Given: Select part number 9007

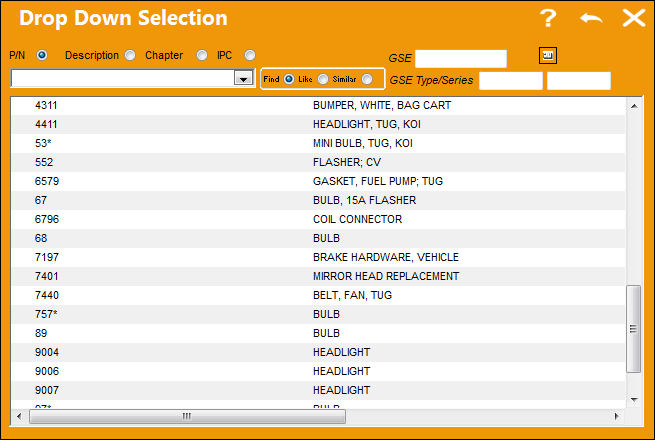Looking at the screenshot, I should (x=47, y=391).
